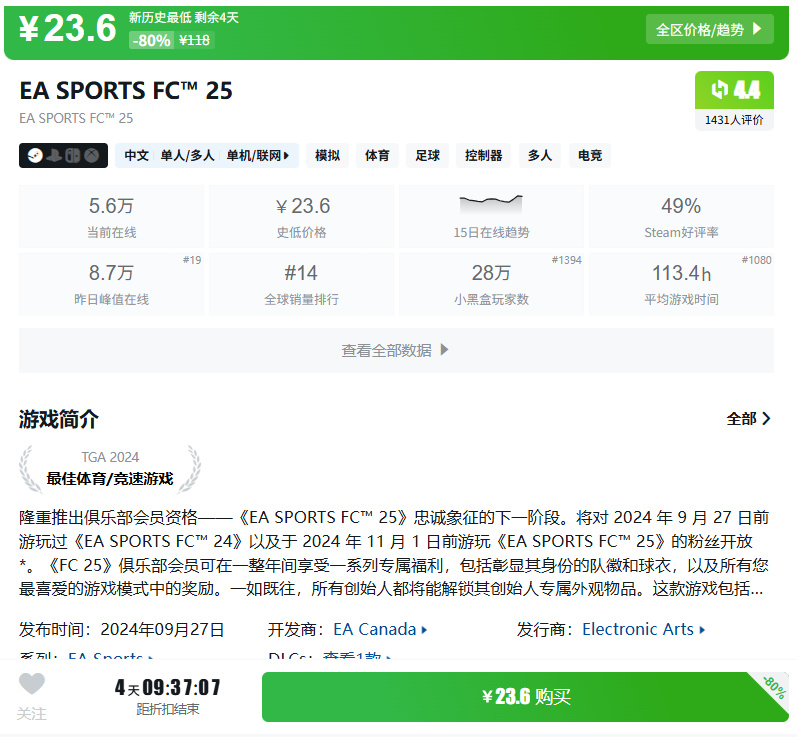Click the ¥23.6 史低价格 stat cell
797x737 pixels.
301,217
